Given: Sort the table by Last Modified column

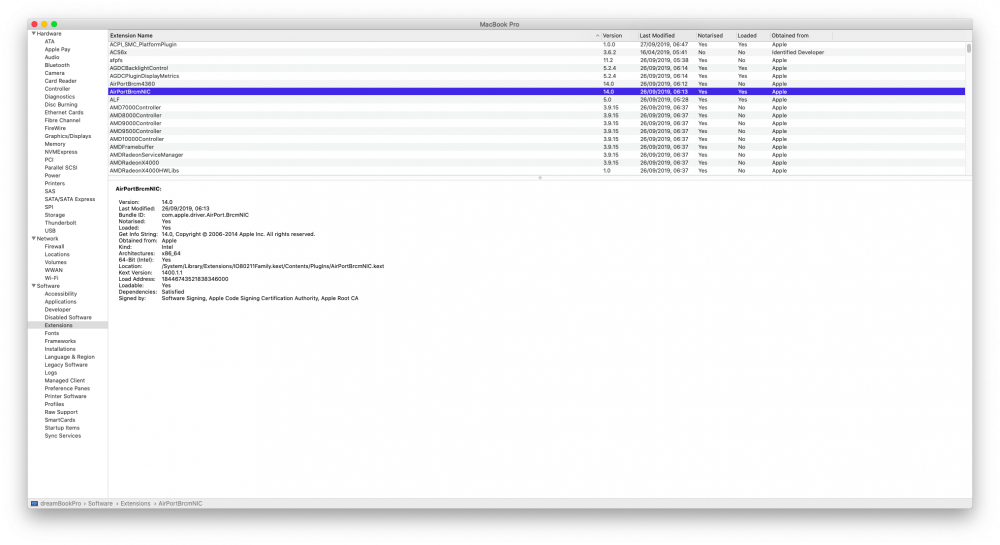Looking at the screenshot, I should pyautogui.click(x=657, y=36).
